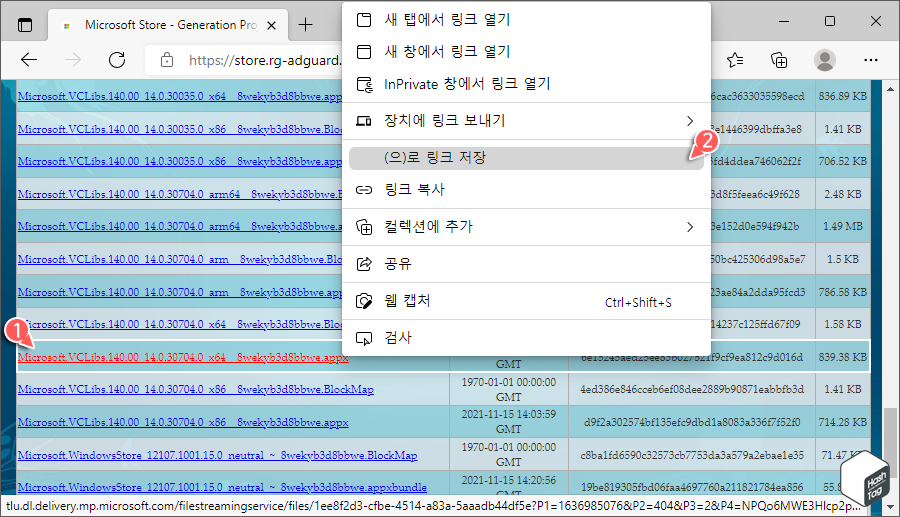This screenshot has width=900, height=517.
Task: Click the new-window link icon in menu
Action: (364, 52)
